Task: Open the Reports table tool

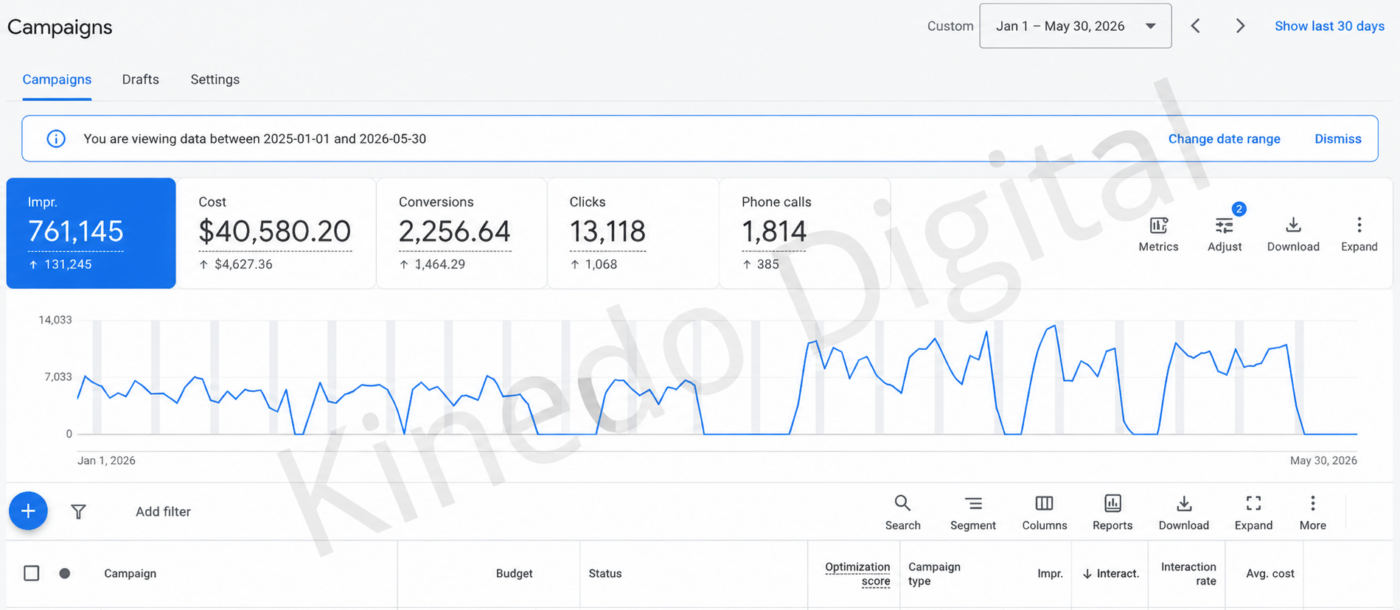Action: pos(1112,513)
